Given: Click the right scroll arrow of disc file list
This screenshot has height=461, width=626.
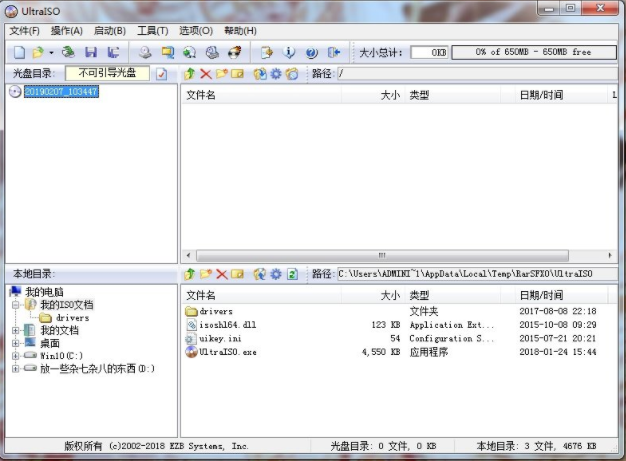Looking at the screenshot, I should (x=610, y=255).
